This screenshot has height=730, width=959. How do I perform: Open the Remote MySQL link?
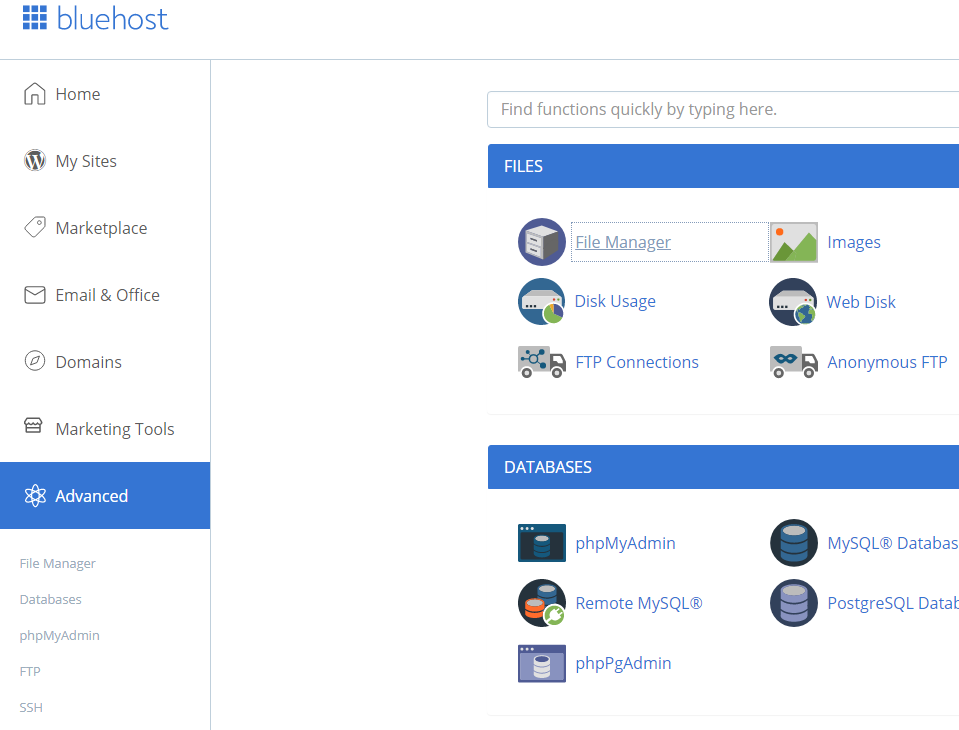point(639,603)
